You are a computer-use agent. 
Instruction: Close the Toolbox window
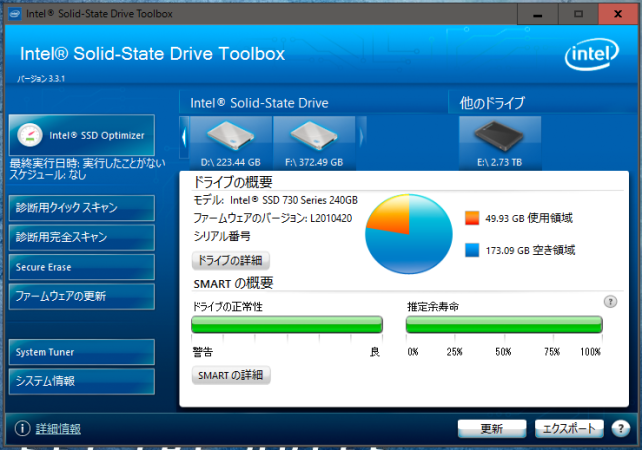pyautogui.click(x=618, y=14)
